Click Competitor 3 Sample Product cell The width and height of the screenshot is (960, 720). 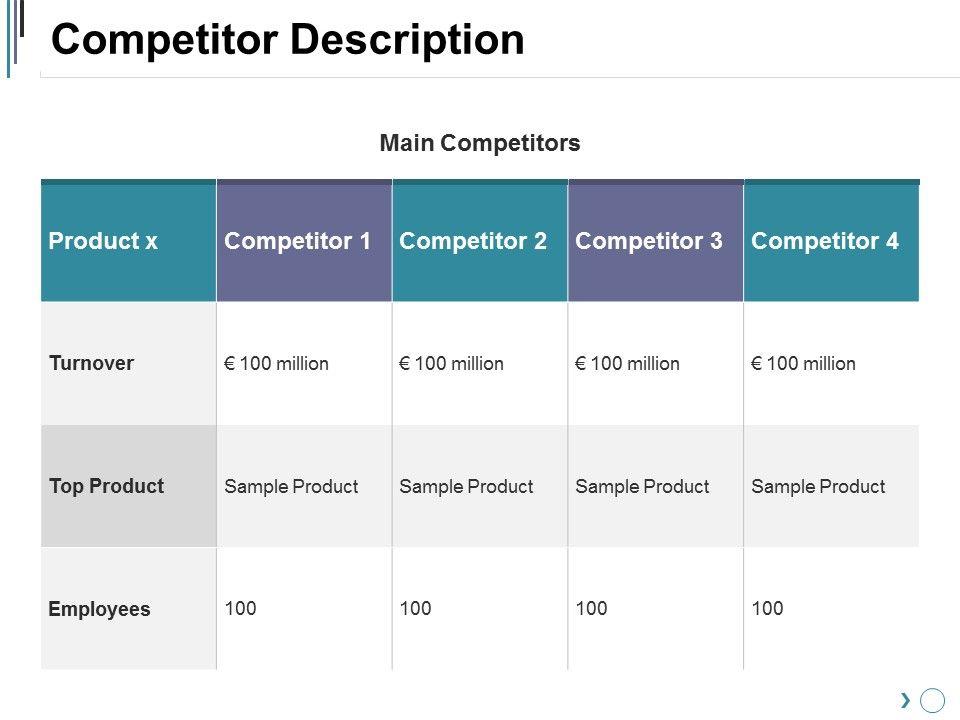[x=642, y=487]
